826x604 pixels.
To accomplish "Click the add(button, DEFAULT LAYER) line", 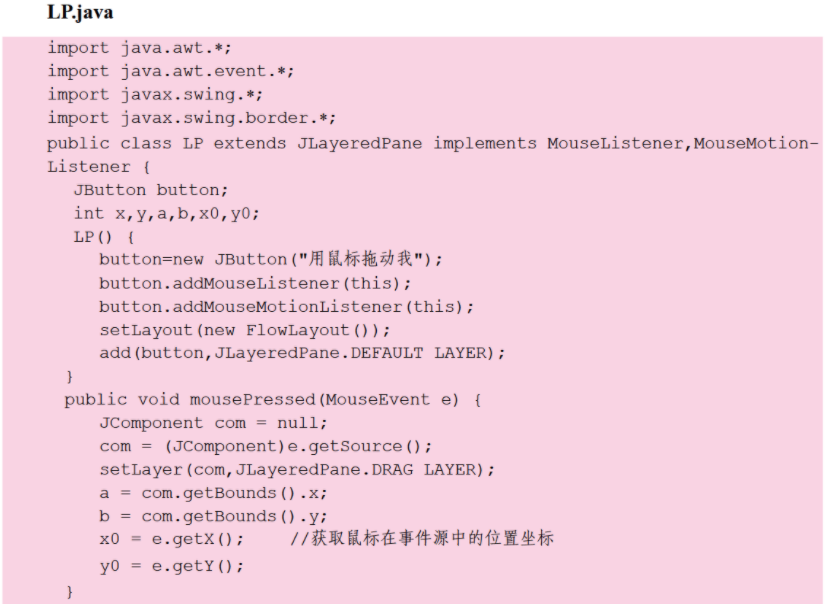I will click(302, 353).
